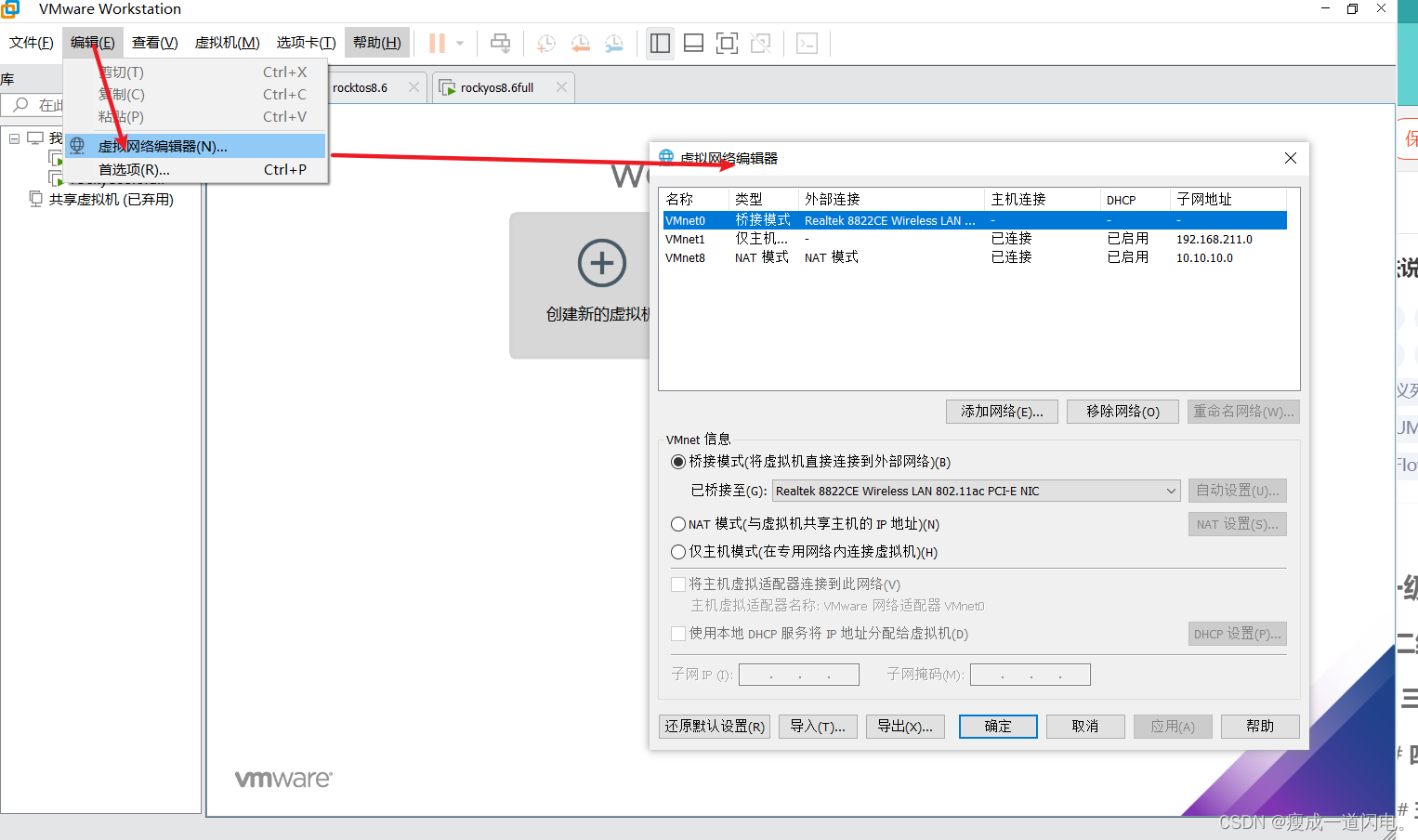Screen dimensions: 1418x840
Task: Select the 仅主机模式 radio button
Action: pyautogui.click(x=678, y=552)
